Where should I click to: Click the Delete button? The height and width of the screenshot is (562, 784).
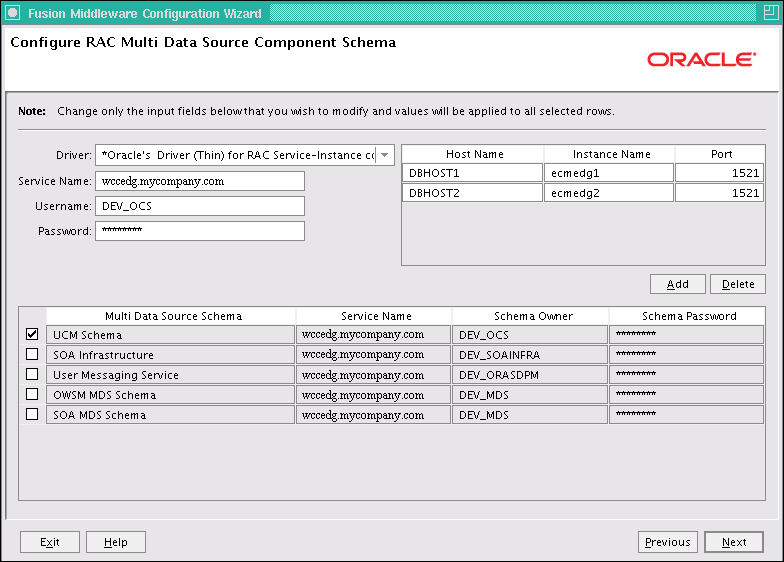click(738, 284)
